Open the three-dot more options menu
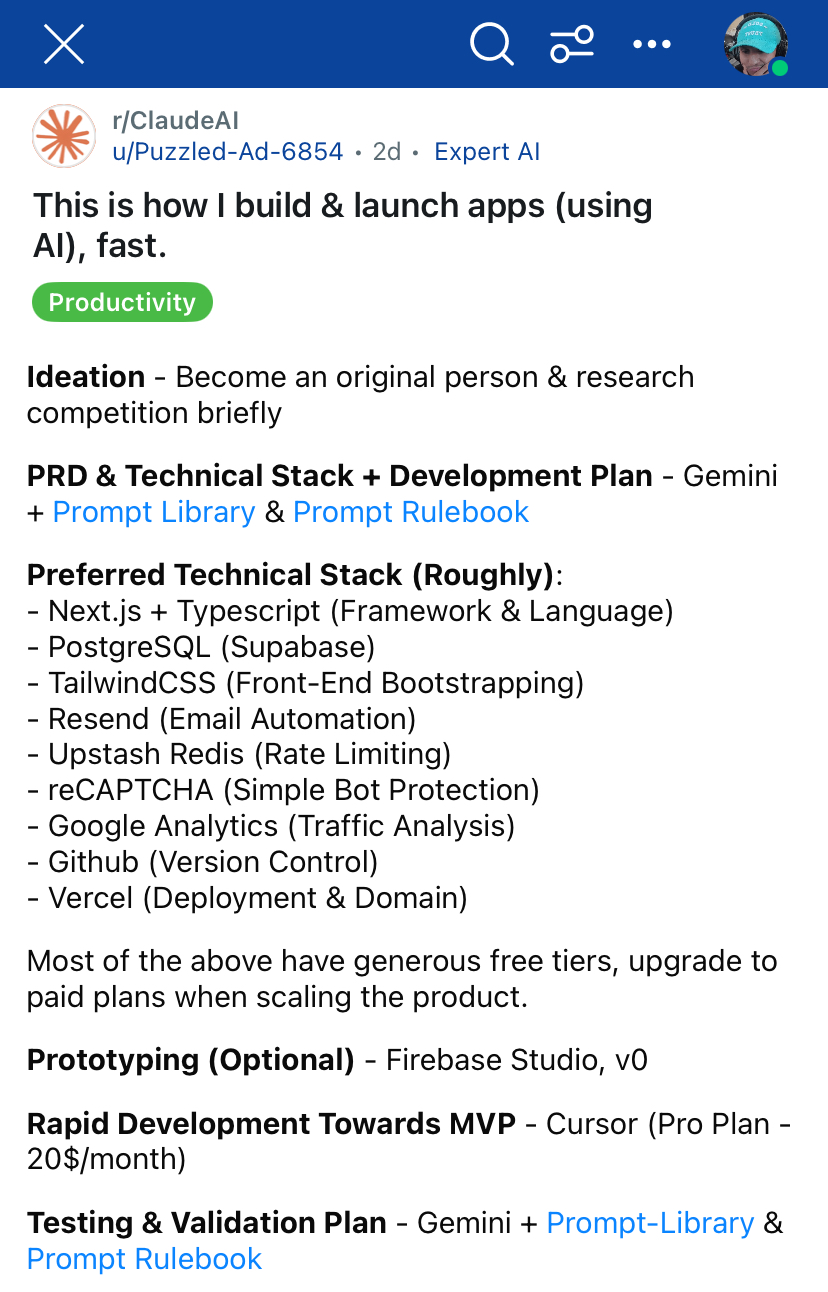The height and width of the screenshot is (1292, 828). pos(652,44)
